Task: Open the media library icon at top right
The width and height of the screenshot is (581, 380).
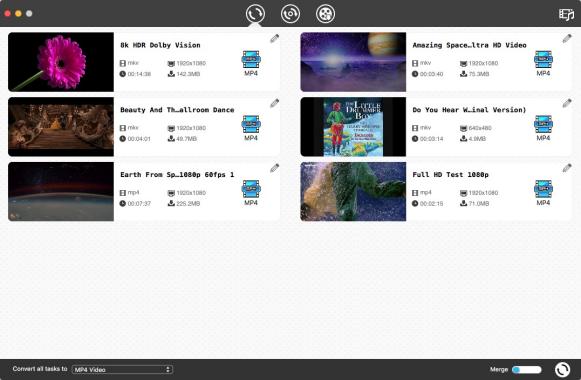Action: [x=566, y=14]
